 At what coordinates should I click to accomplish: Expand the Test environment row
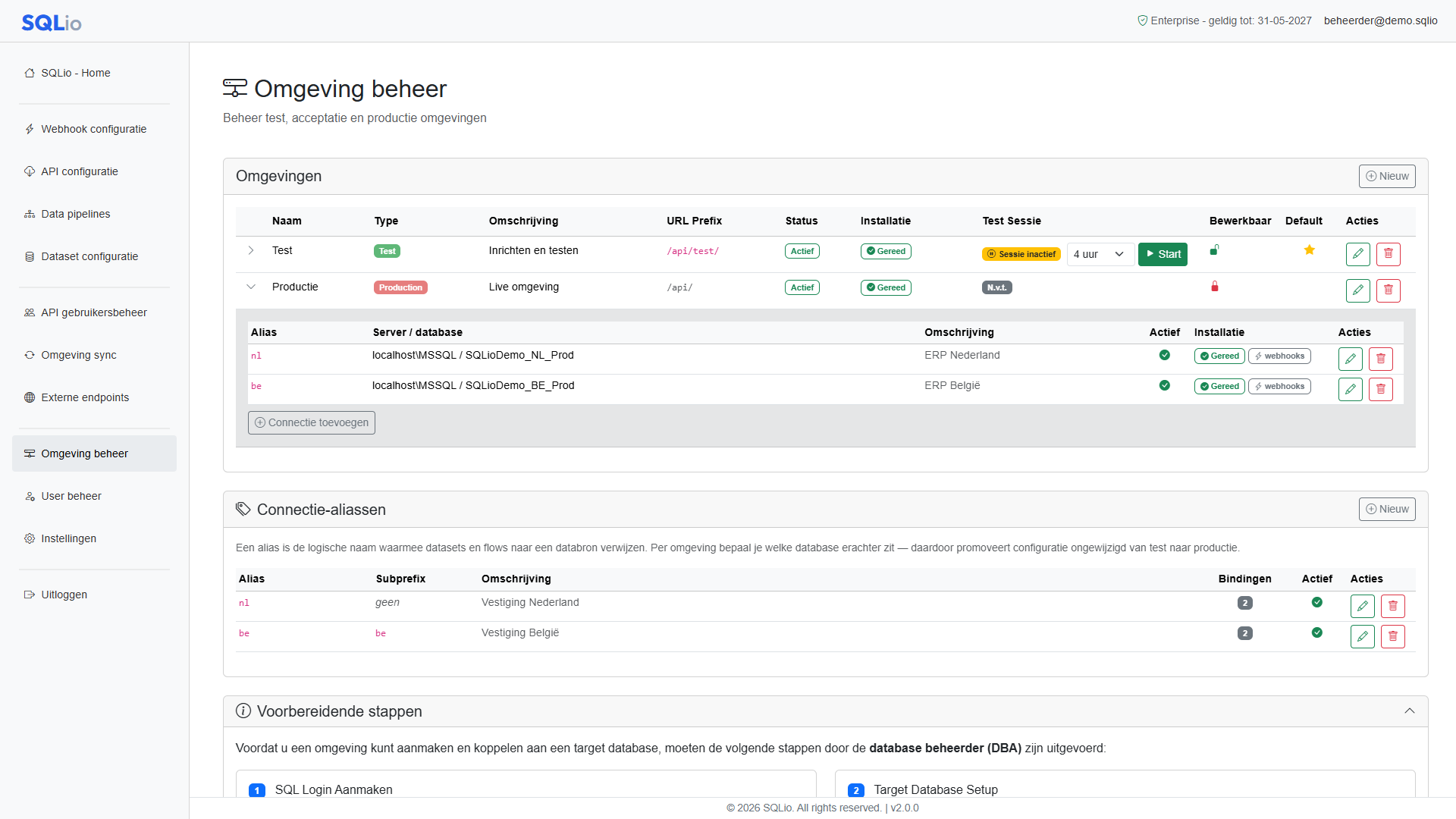[251, 250]
